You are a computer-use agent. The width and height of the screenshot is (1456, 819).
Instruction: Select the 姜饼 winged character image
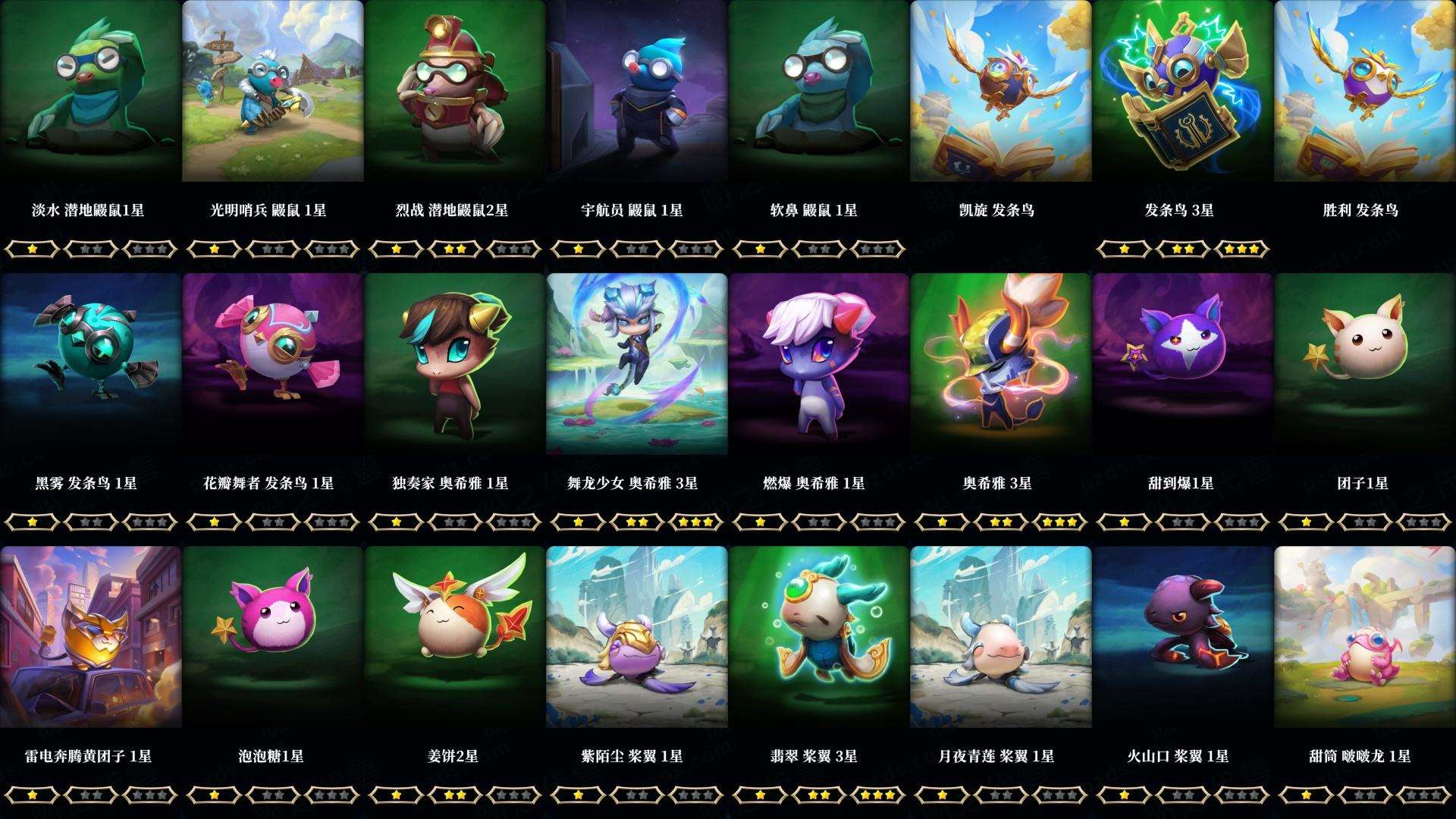tap(455, 637)
